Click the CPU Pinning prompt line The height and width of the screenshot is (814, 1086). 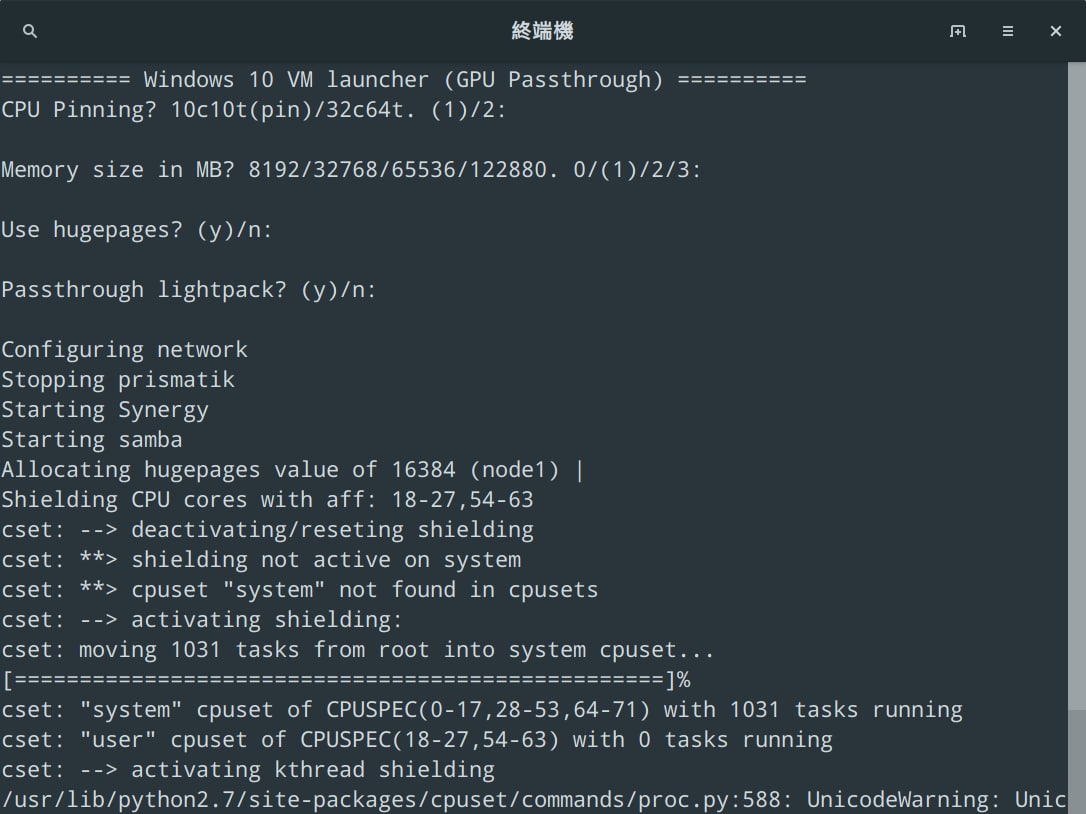pyautogui.click(x=253, y=109)
